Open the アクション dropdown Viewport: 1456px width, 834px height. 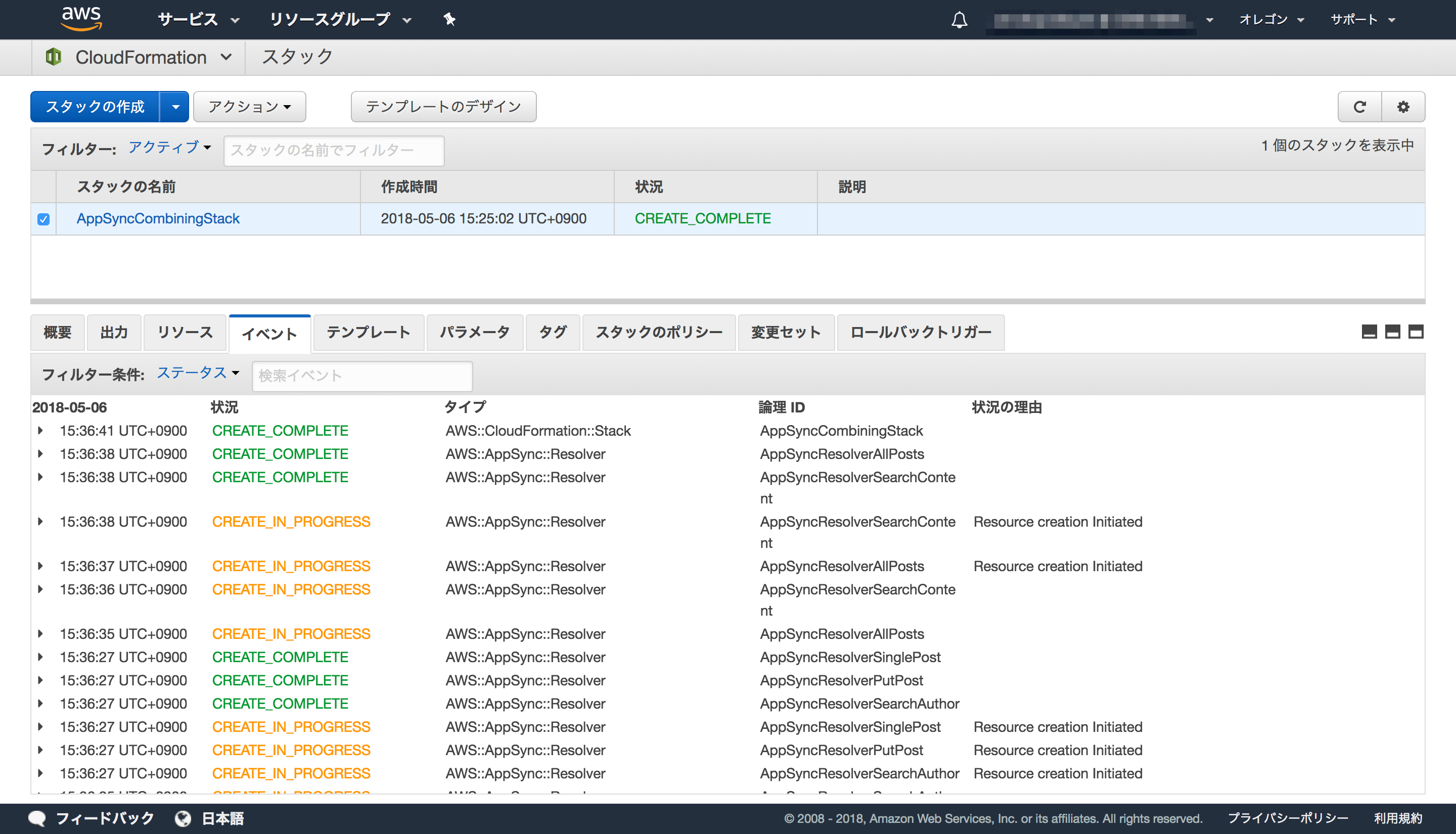250,107
